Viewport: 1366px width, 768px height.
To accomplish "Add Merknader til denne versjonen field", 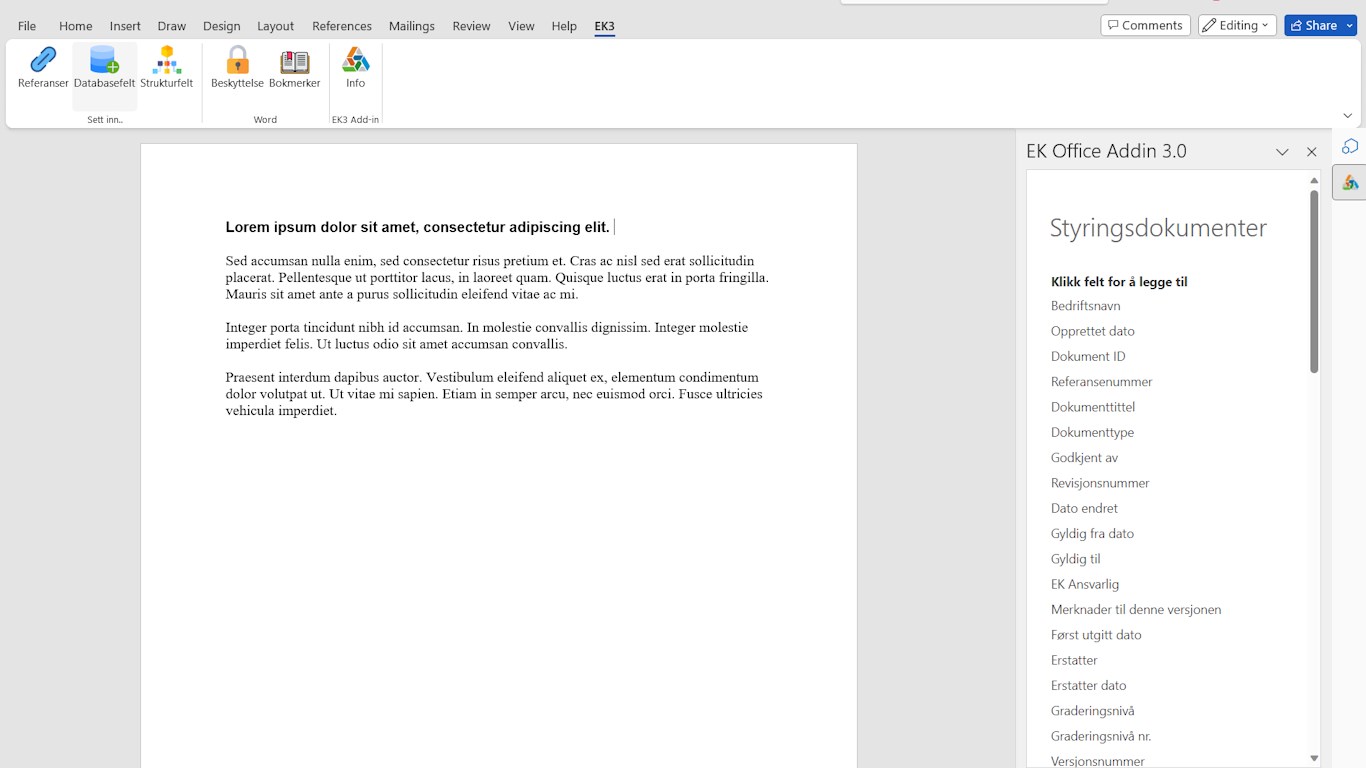I will (1136, 609).
